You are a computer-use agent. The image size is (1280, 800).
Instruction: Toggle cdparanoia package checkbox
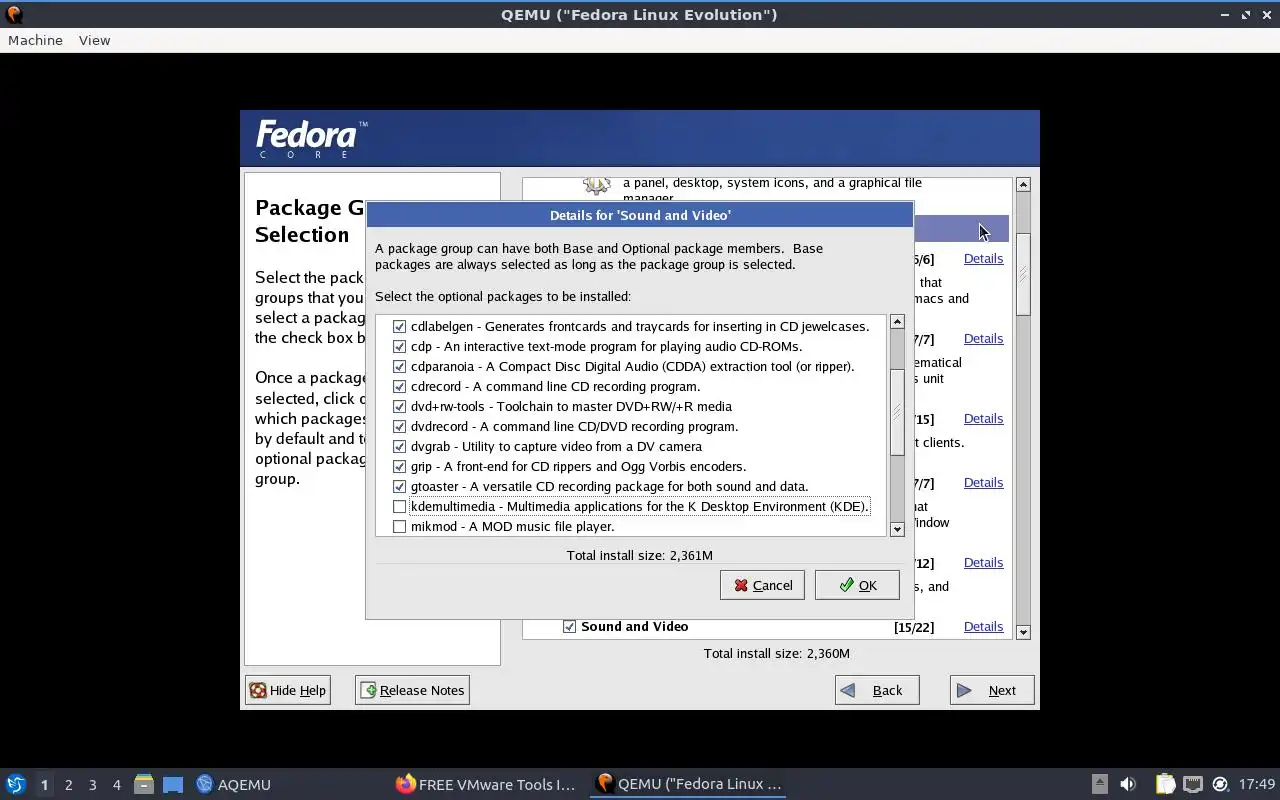pyautogui.click(x=399, y=366)
